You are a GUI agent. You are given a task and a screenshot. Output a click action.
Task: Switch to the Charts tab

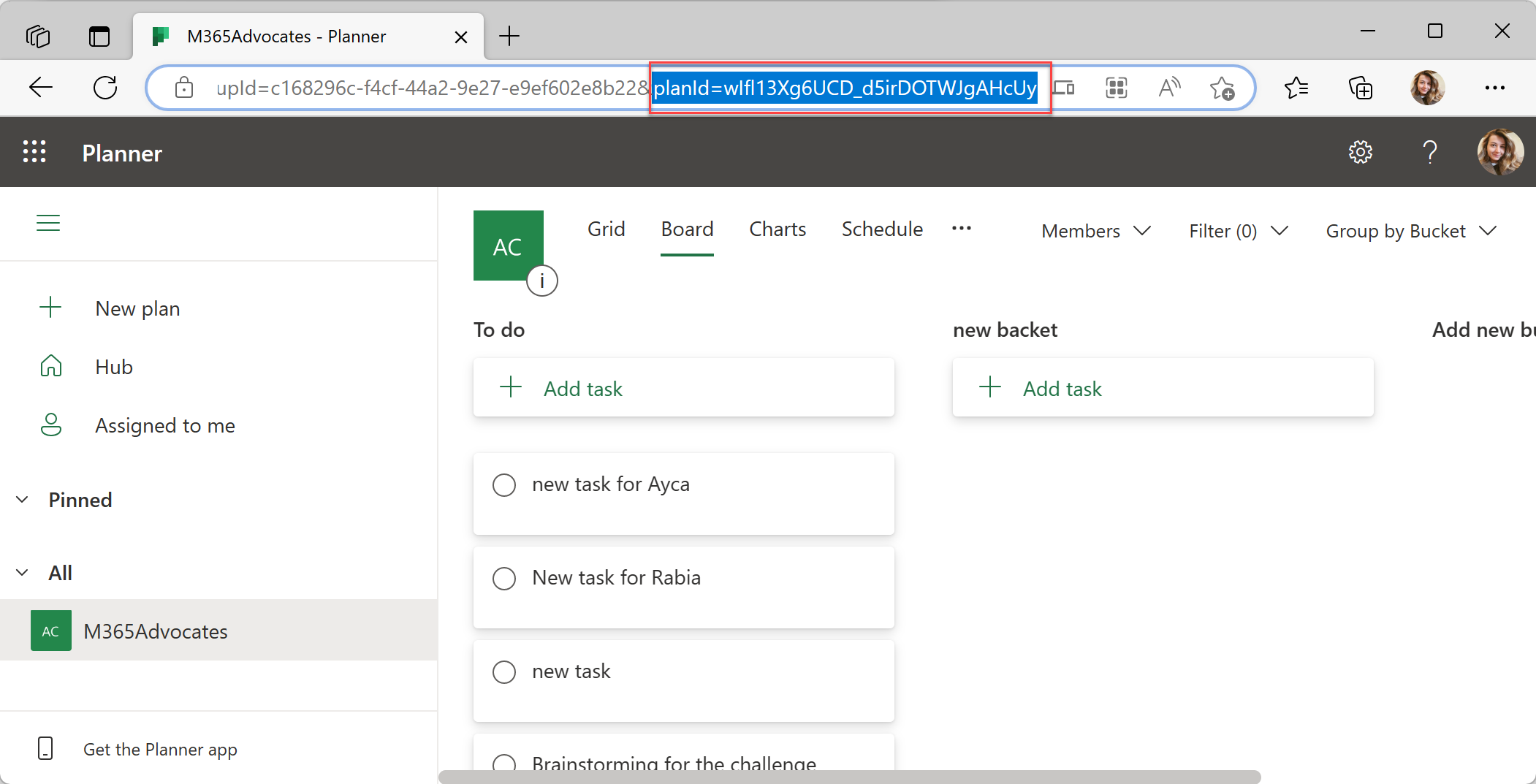(777, 229)
